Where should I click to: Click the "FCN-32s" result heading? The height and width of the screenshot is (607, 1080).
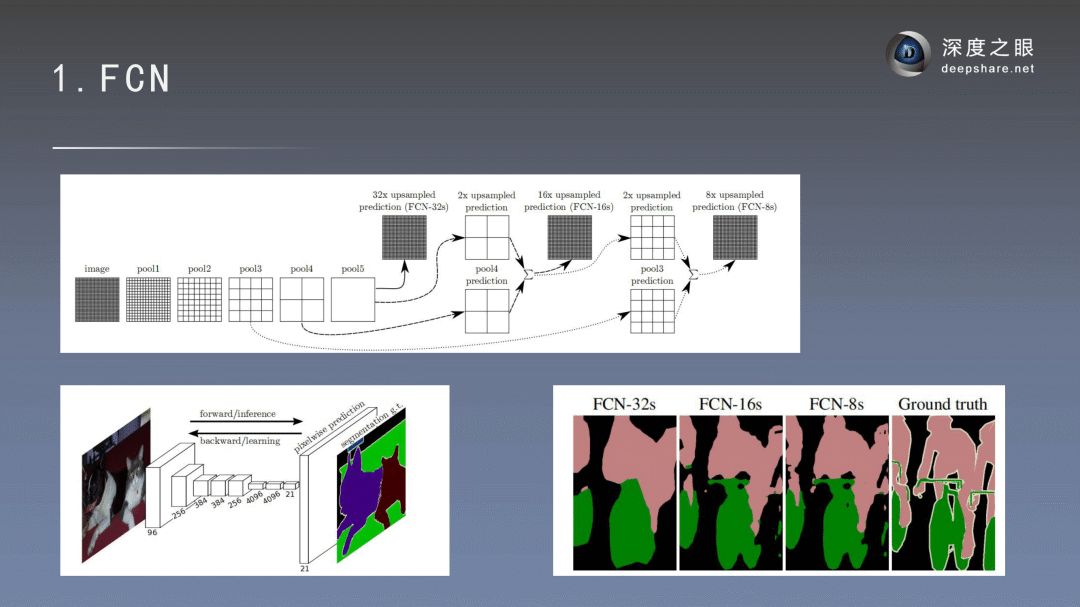(624, 404)
